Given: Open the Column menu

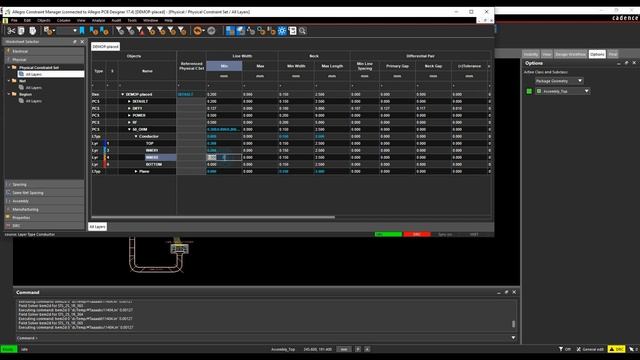Looking at the screenshot, I should point(64,20).
